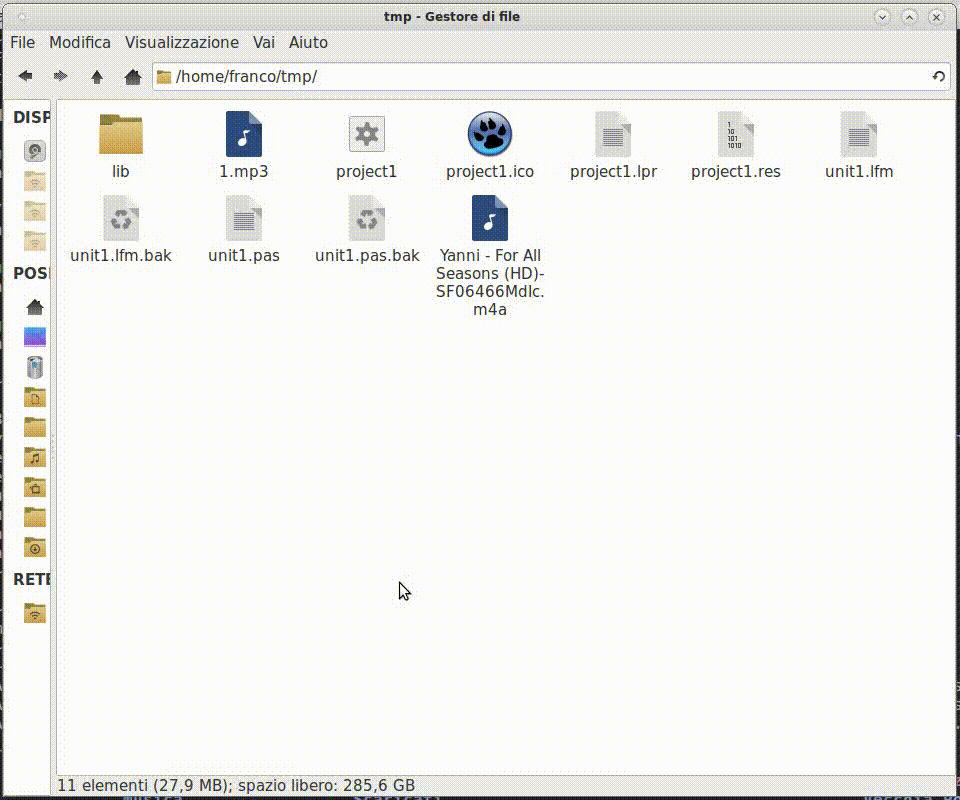Click the 'Yanni - For All Seasons' file name
Viewport: 960px width, 800px height.
(x=490, y=282)
